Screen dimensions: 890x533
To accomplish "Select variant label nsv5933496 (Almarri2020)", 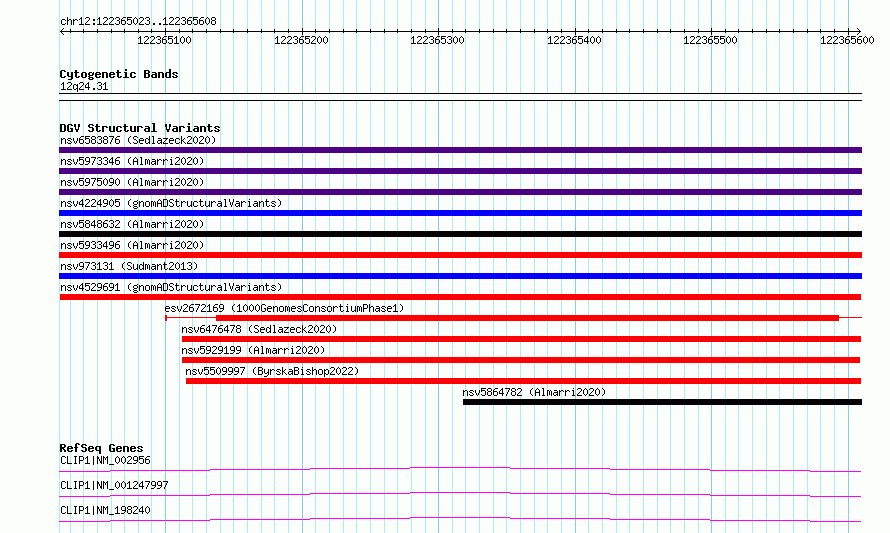I will [132, 245].
